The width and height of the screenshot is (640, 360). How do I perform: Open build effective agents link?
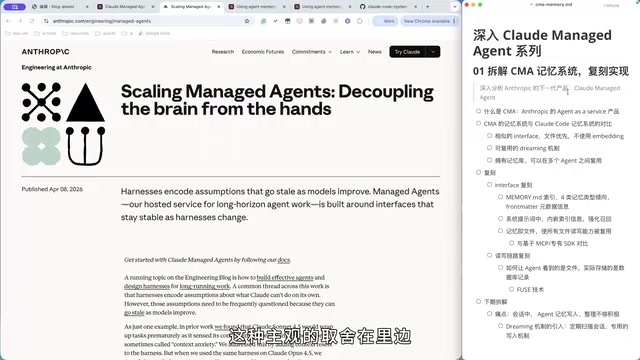285,277
